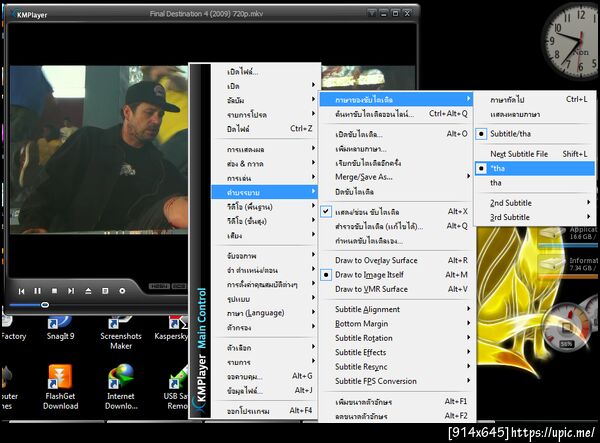Screen dimensions: 600x443
Task: Choose the subtitle explorer item (Alt+Q)
Action: 396,226
